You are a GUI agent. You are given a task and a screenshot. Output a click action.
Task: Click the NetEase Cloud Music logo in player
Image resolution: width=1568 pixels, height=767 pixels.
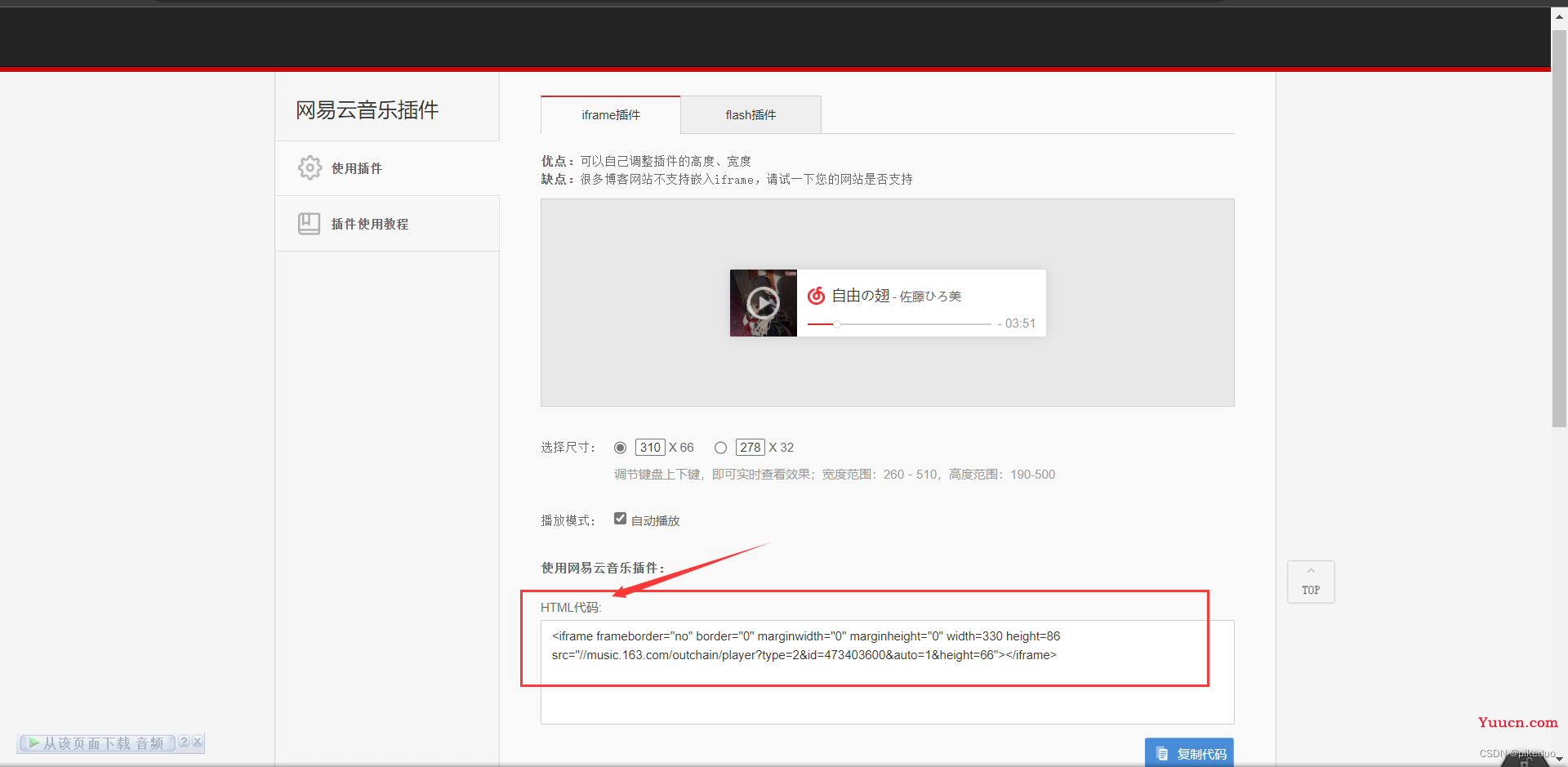click(816, 296)
